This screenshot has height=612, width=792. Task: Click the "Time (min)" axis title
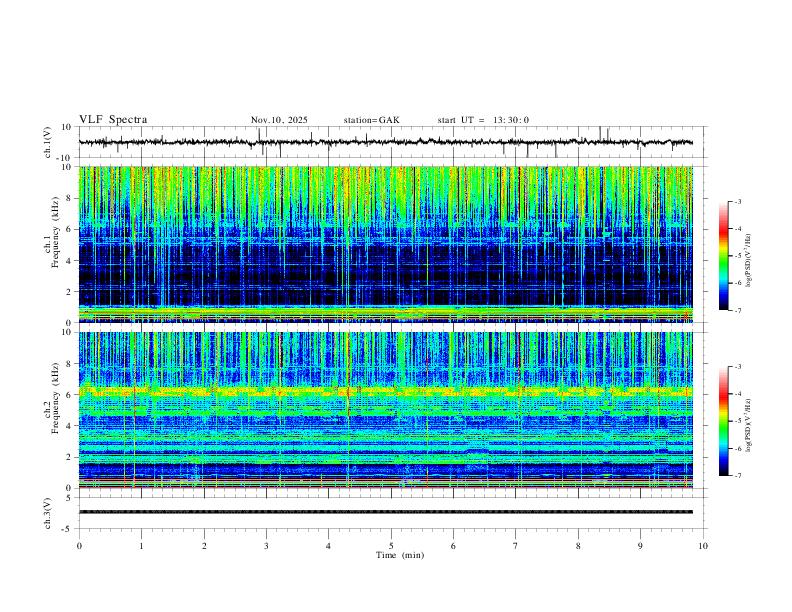[400, 555]
